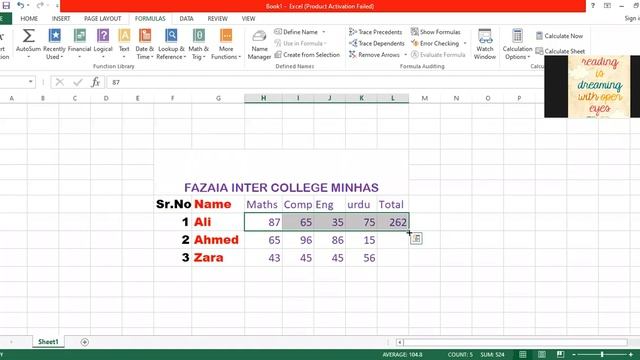Viewport: 640px width, 360px height.
Task: Open the DATA ribbon tab
Action: tap(187, 18)
